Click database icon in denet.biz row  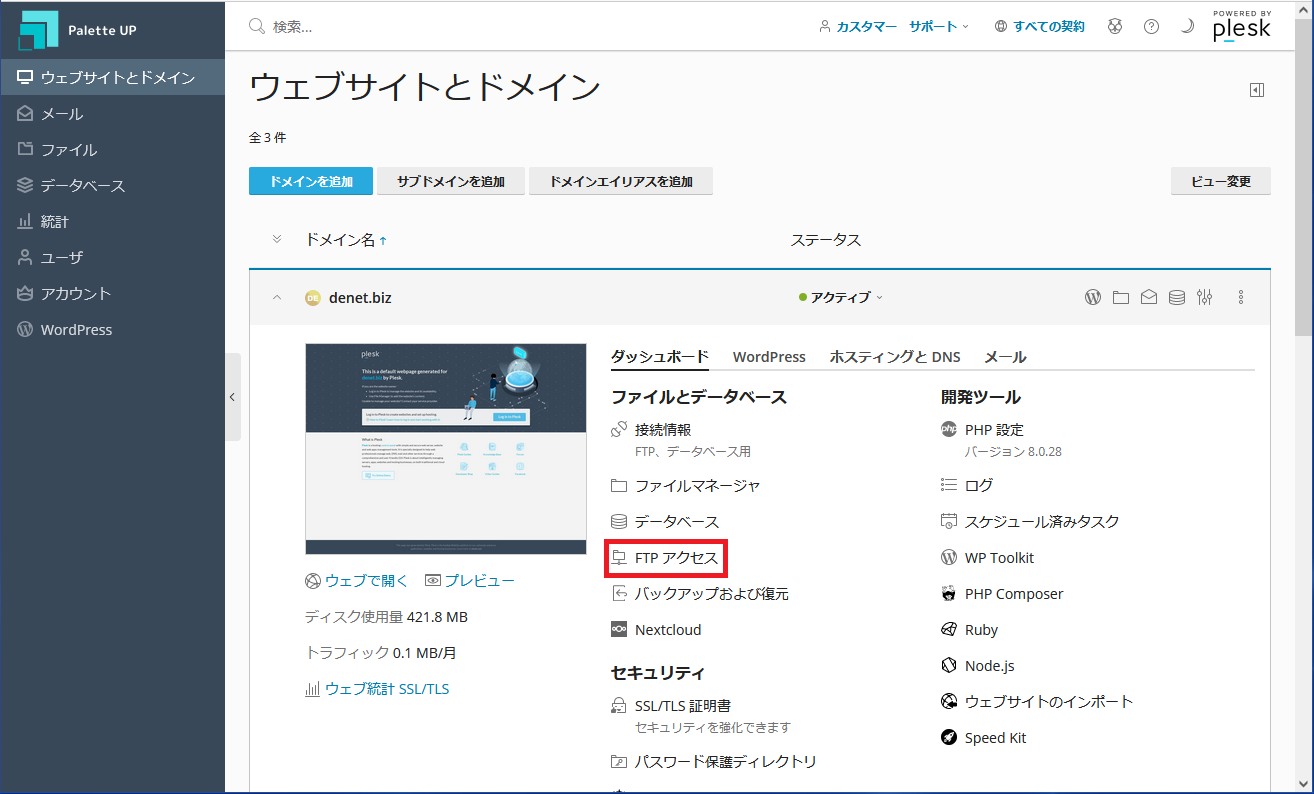1177,297
